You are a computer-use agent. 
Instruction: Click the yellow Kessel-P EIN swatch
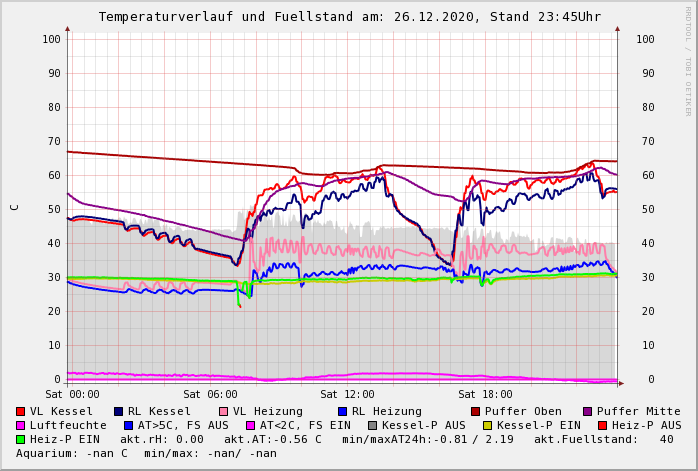(x=488, y=425)
